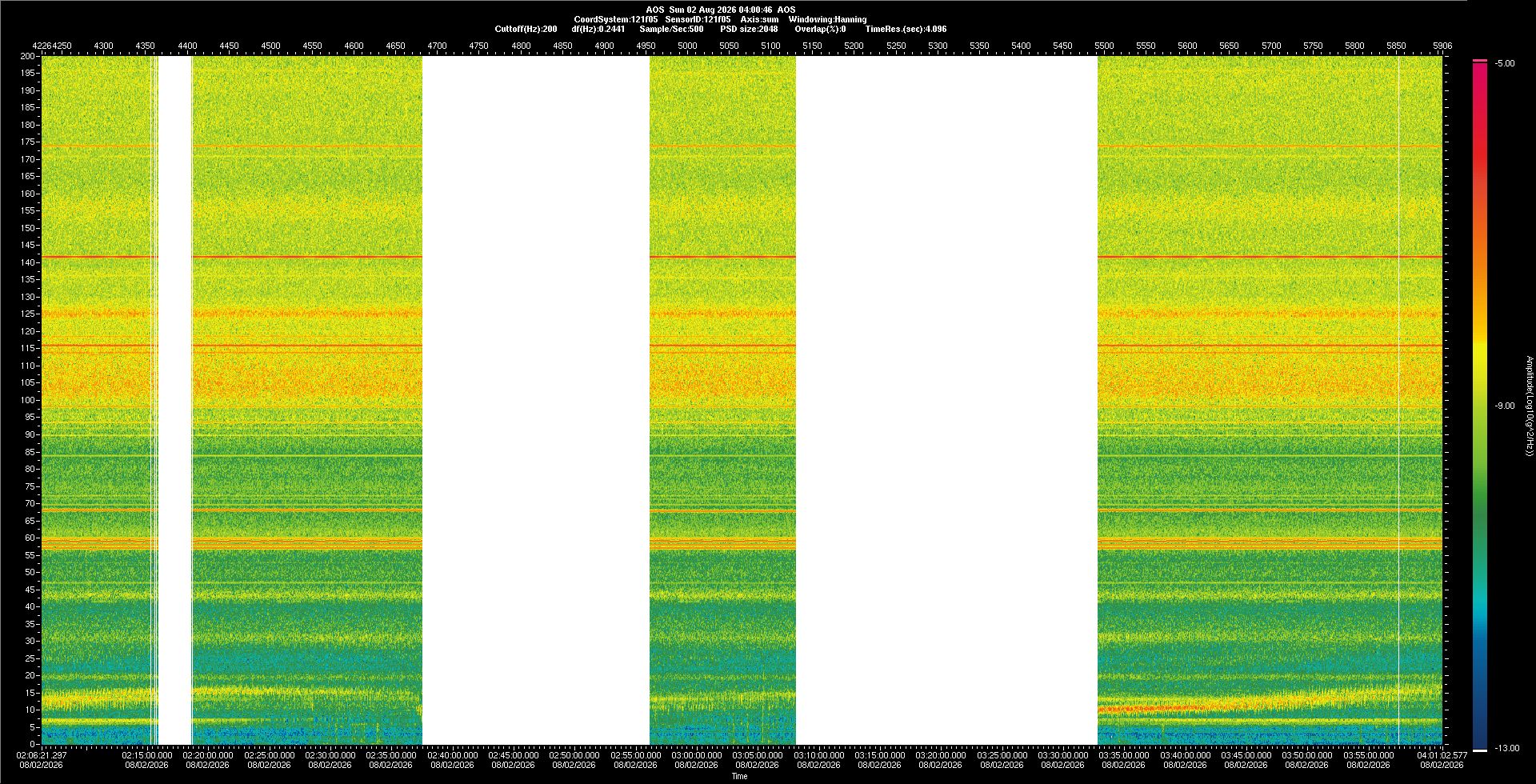Image resolution: width=1536 pixels, height=784 pixels.
Task: Click the white vertical line near 5850
Action: [1398, 400]
